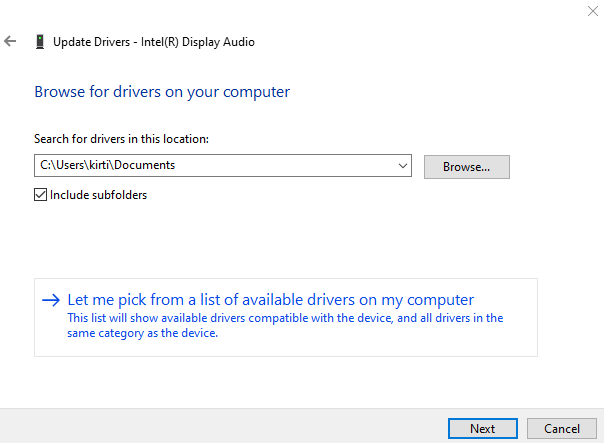Click the device icon beside Update Drivers
The width and height of the screenshot is (604, 443).
point(39,42)
